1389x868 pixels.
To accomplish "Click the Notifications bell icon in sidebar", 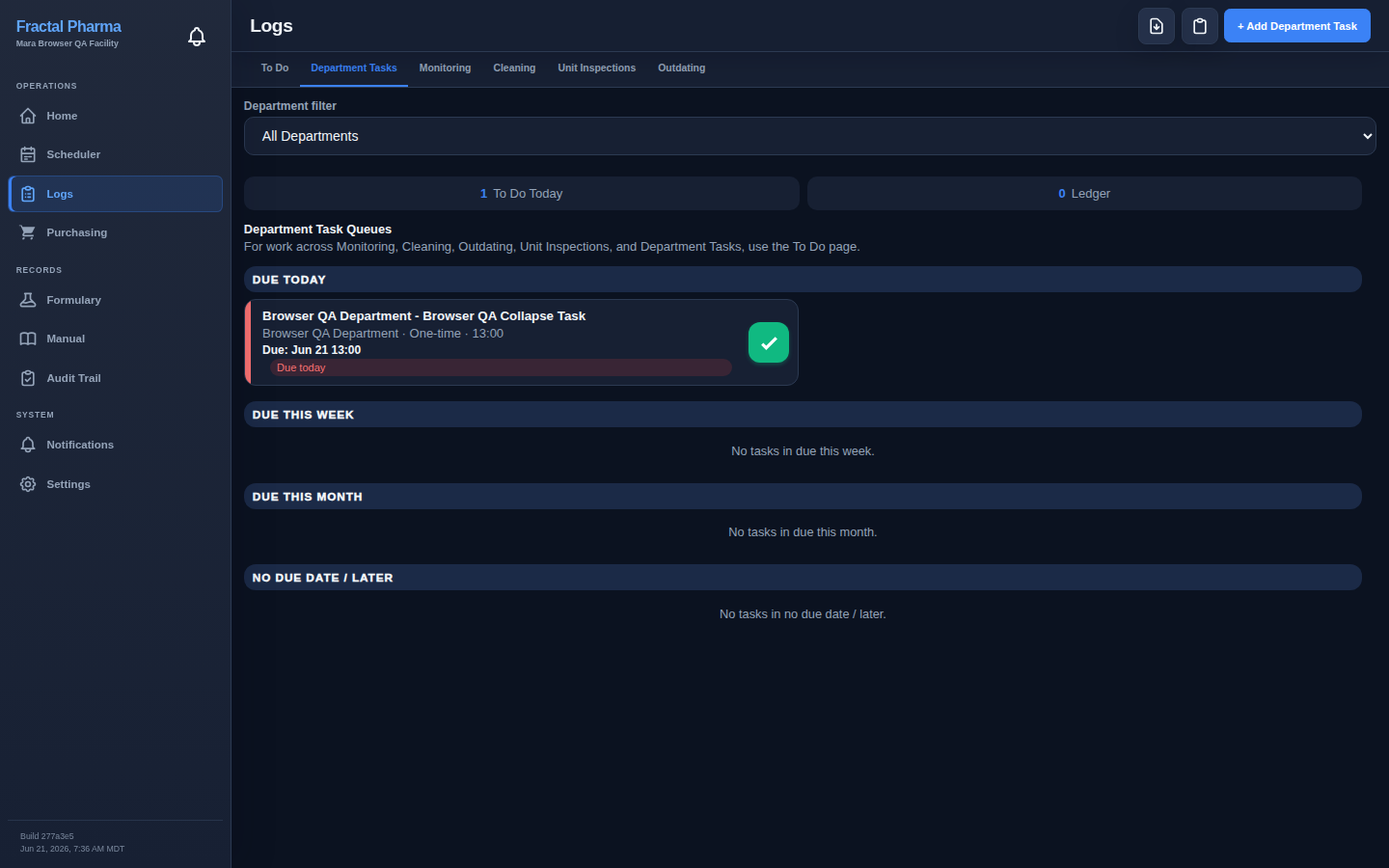I will [x=28, y=445].
